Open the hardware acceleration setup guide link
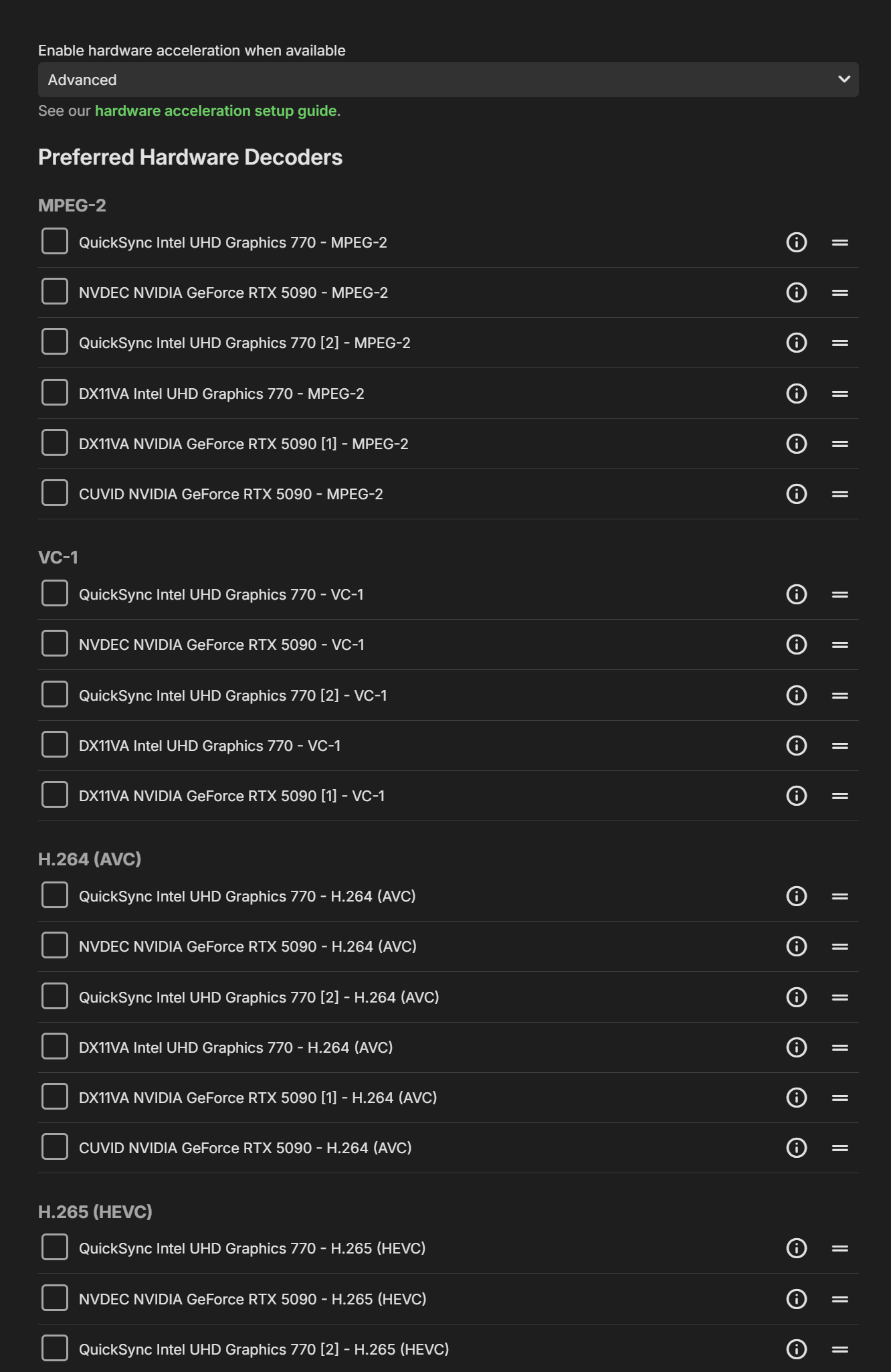This screenshot has height=1372, width=891. pyautogui.click(x=215, y=111)
